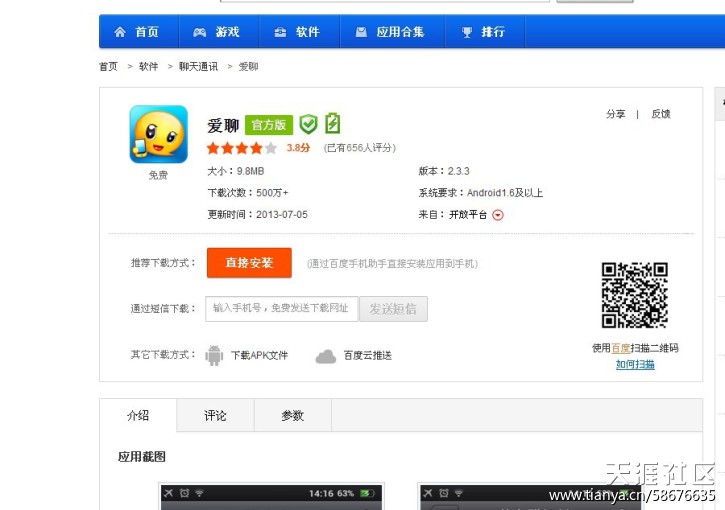Open the second app screenshot thumbnail
Image resolution: width=725 pixels, height=510 pixels.
click(x=530, y=497)
